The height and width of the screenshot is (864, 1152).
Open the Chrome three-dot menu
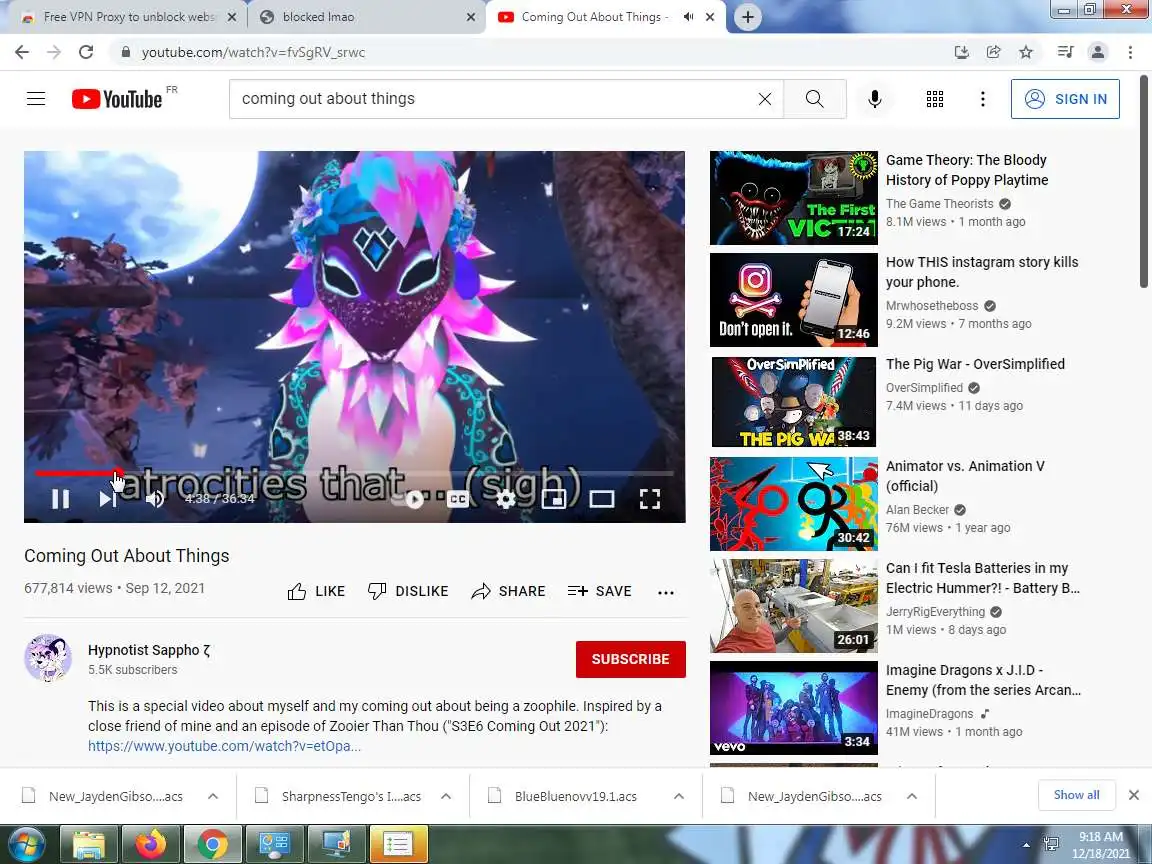tap(1130, 52)
